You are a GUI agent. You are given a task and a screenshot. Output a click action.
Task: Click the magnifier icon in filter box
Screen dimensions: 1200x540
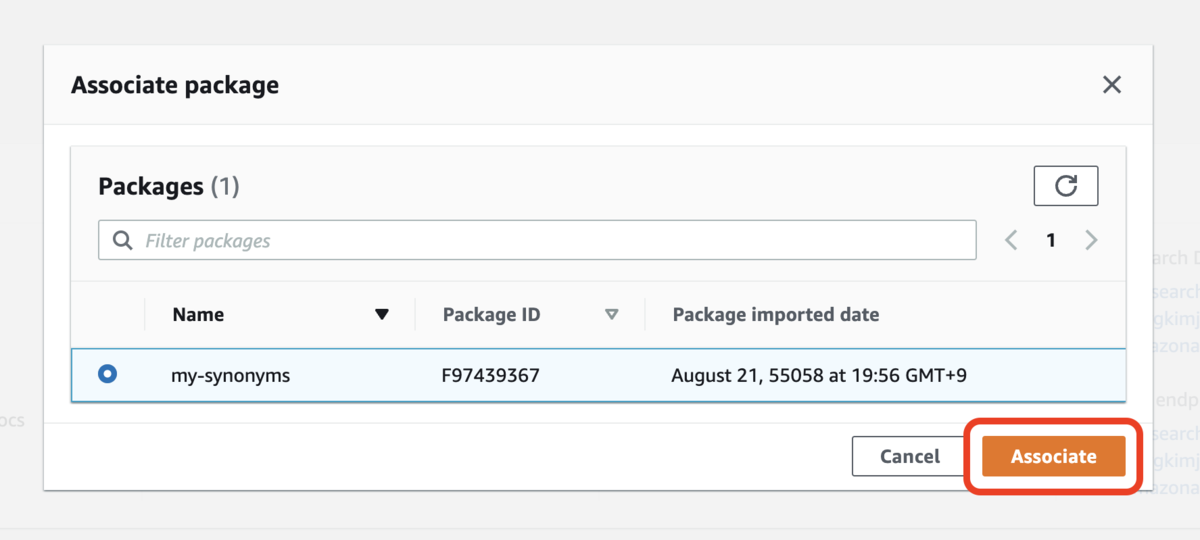[124, 241]
